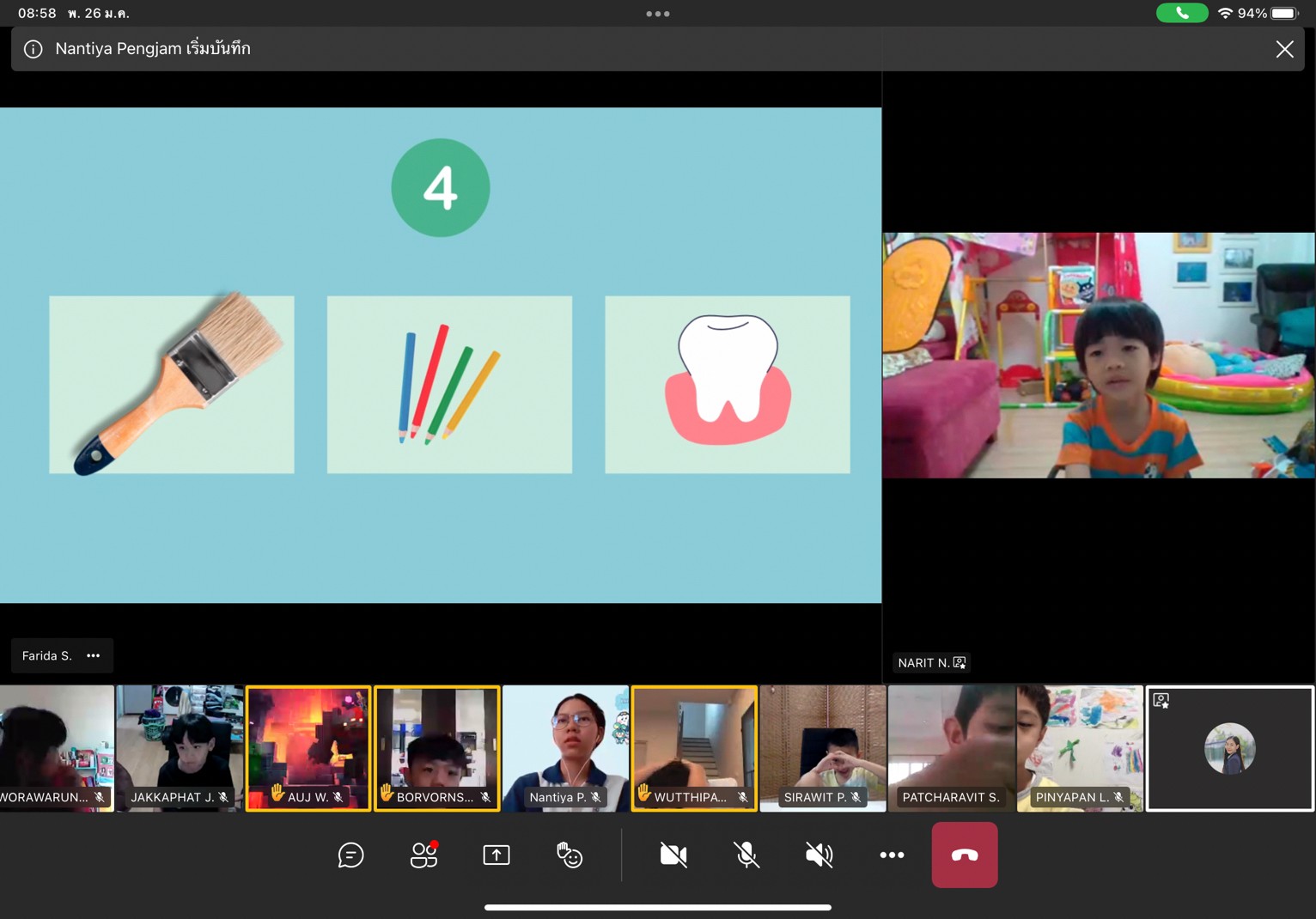This screenshot has height=919, width=1316.
Task: Toggle the speaker audio on
Action: click(x=819, y=855)
